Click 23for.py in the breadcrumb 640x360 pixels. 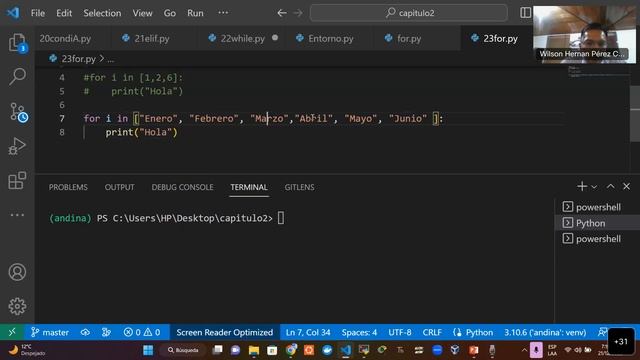(x=78, y=59)
